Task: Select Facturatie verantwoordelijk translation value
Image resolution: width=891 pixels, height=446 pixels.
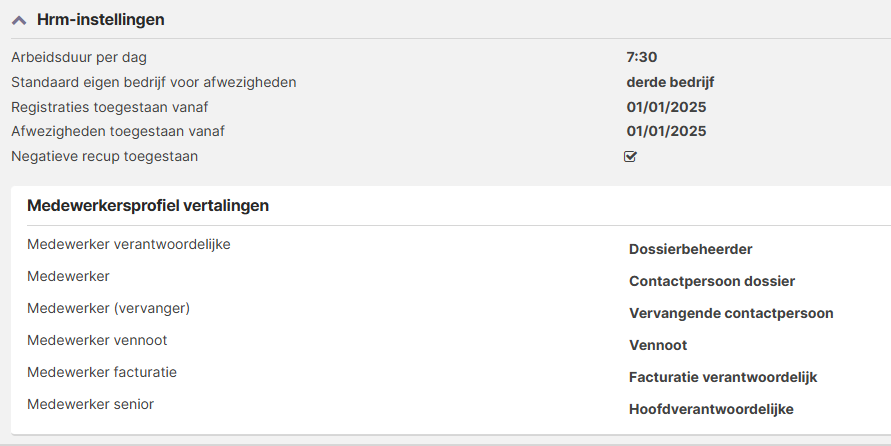Action: pos(723,377)
